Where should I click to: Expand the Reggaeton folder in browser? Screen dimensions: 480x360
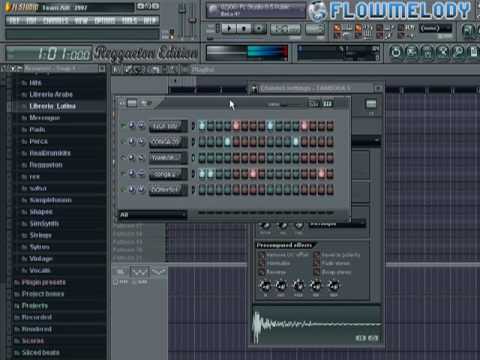click(x=46, y=165)
